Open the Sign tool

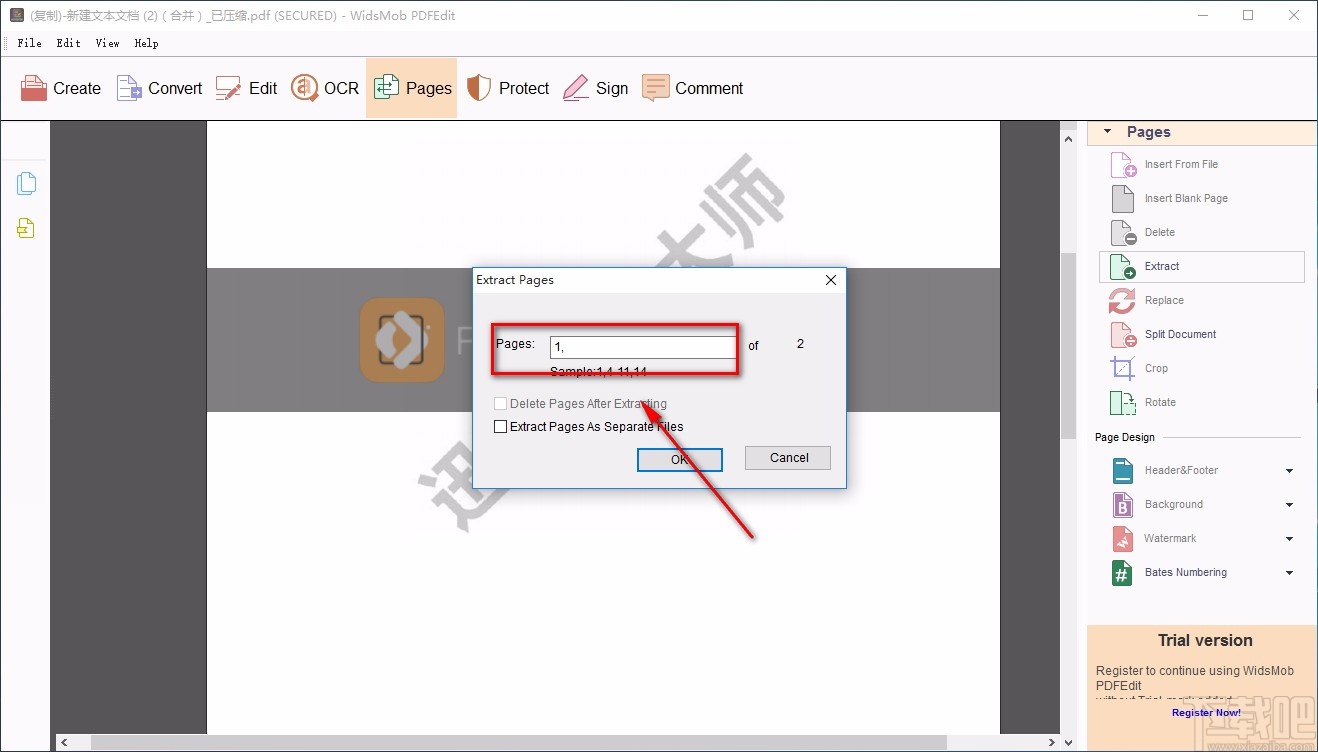[596, 88]
